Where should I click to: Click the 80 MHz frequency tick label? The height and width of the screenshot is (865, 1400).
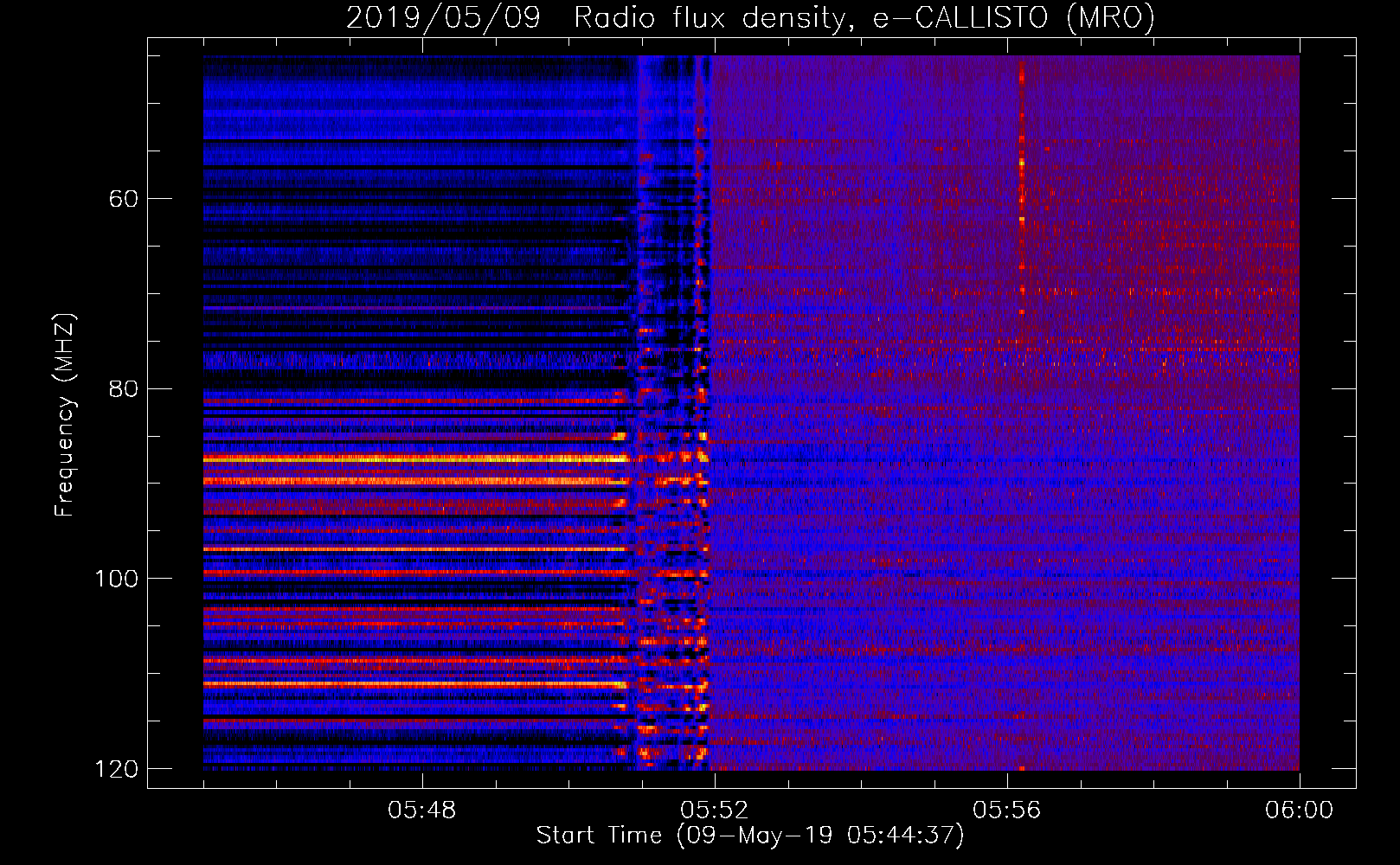(124, 388)
